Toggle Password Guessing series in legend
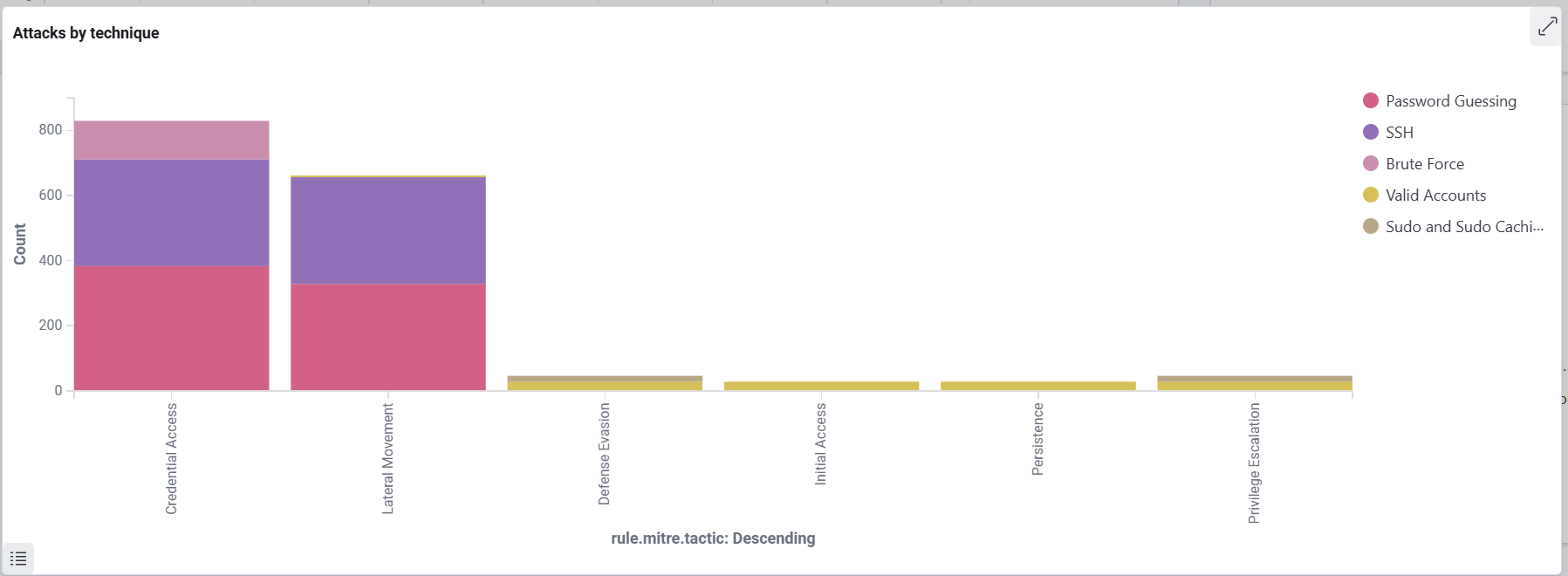 pyautogui.click(x=1451, y=101)
